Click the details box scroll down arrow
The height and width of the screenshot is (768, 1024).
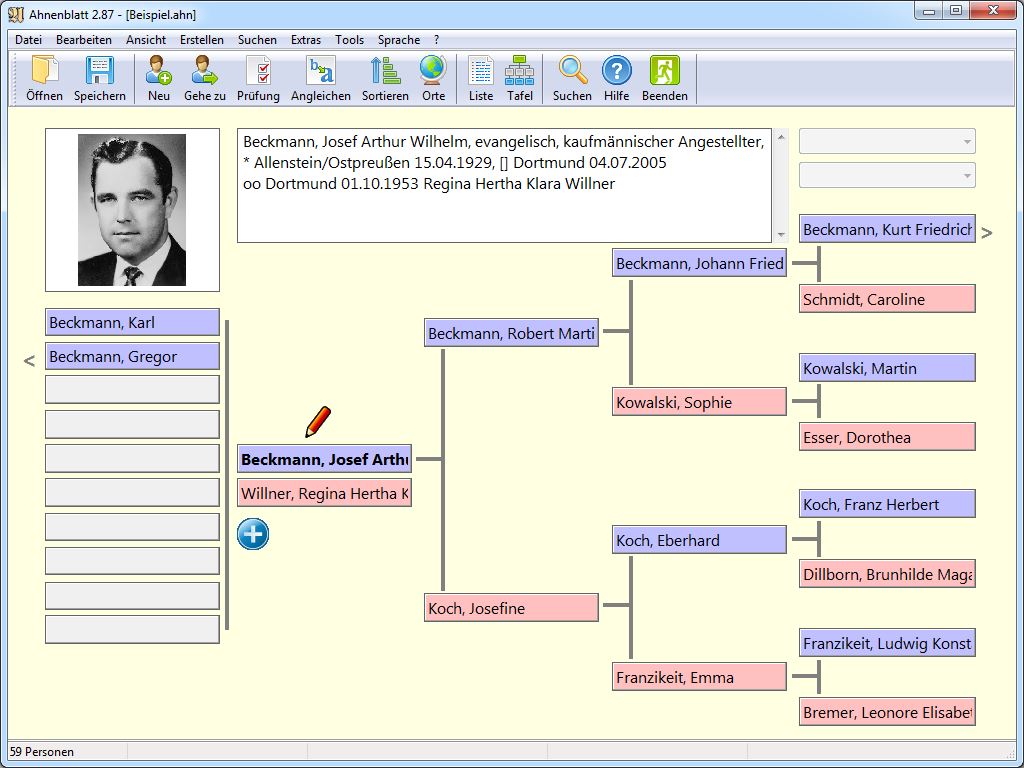coord(782,235)
